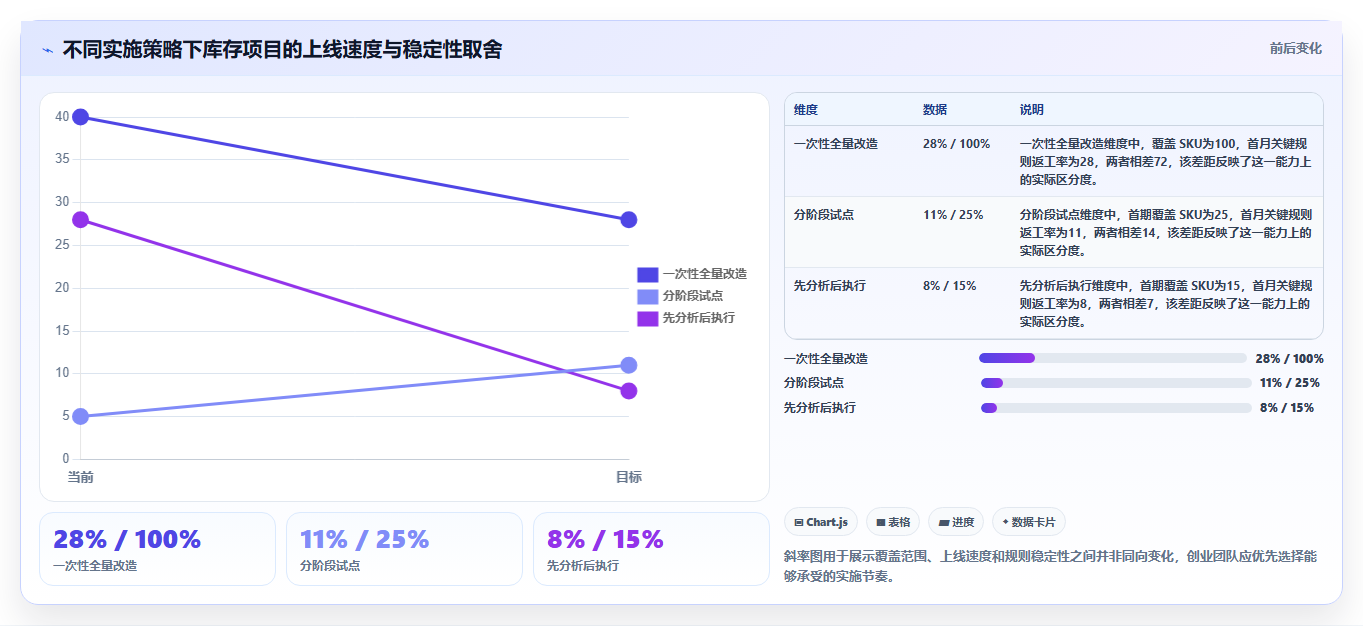The height and width of the screenshot is (626, 1363).
Task: Click the 8% / 15% data card
Action: [651, 549]
